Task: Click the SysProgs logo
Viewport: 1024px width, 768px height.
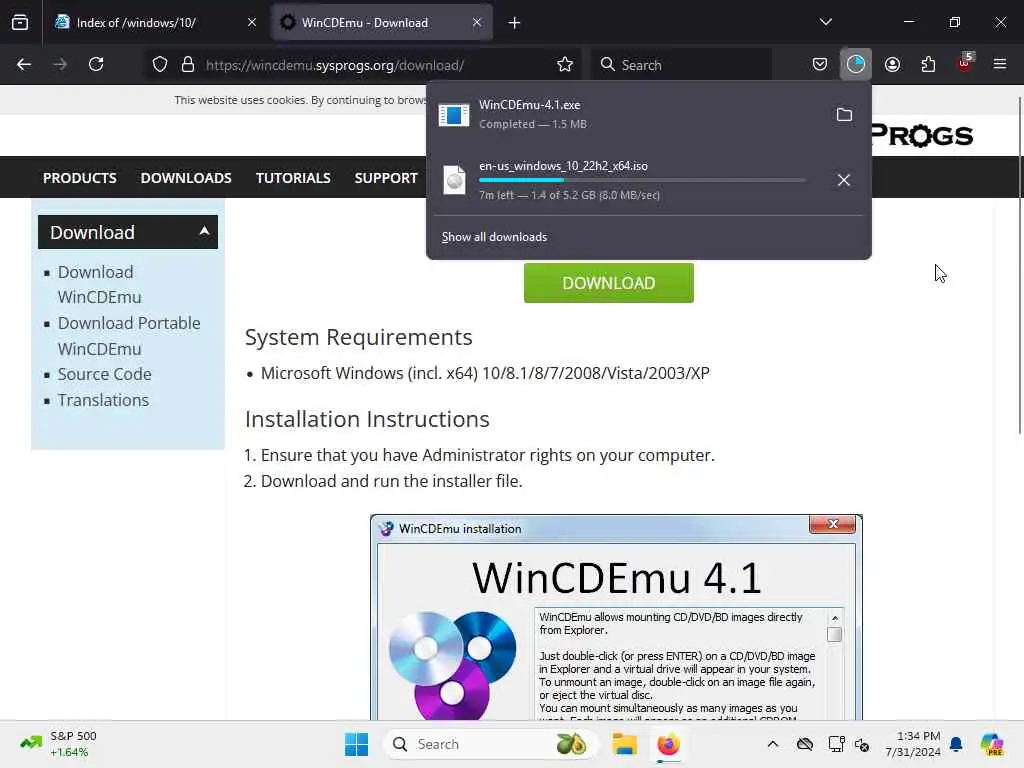Action: 922,136
